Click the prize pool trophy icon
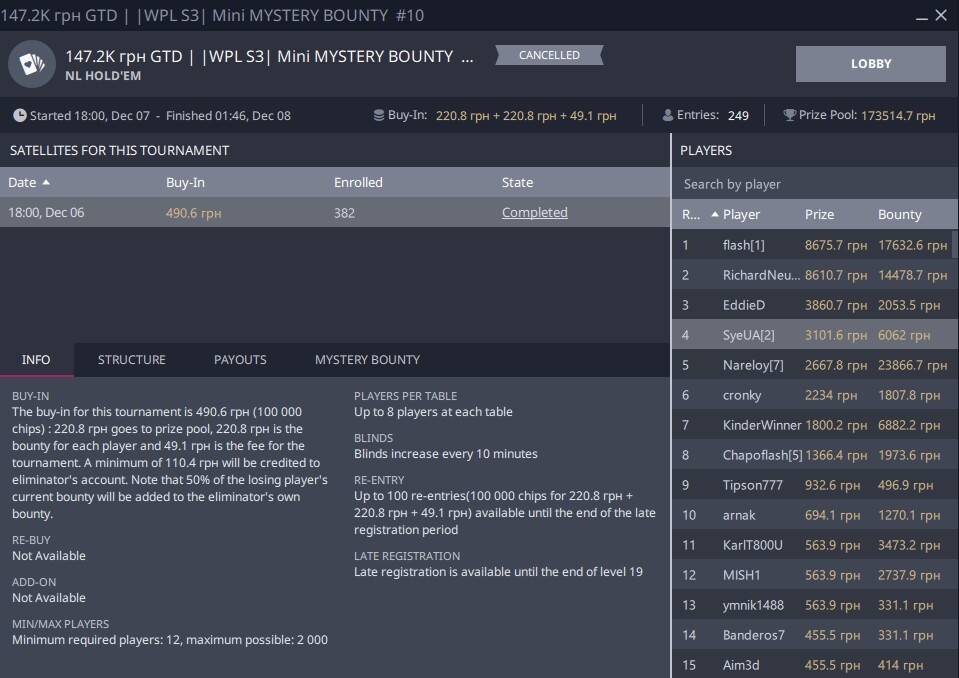The image size is (959, 678). 789,116
